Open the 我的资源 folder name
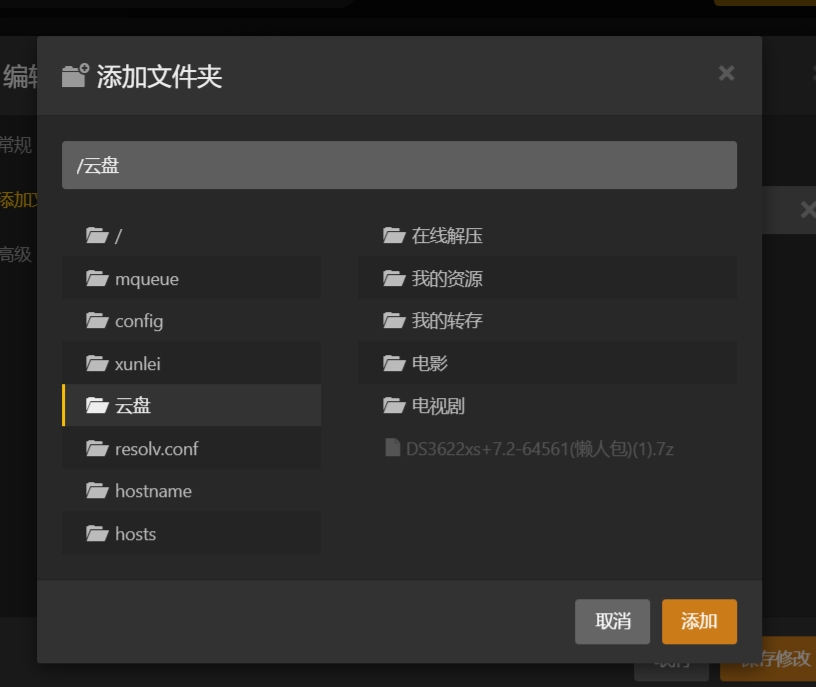Screen dimensions: 816x687 click(x=447, y=278)
